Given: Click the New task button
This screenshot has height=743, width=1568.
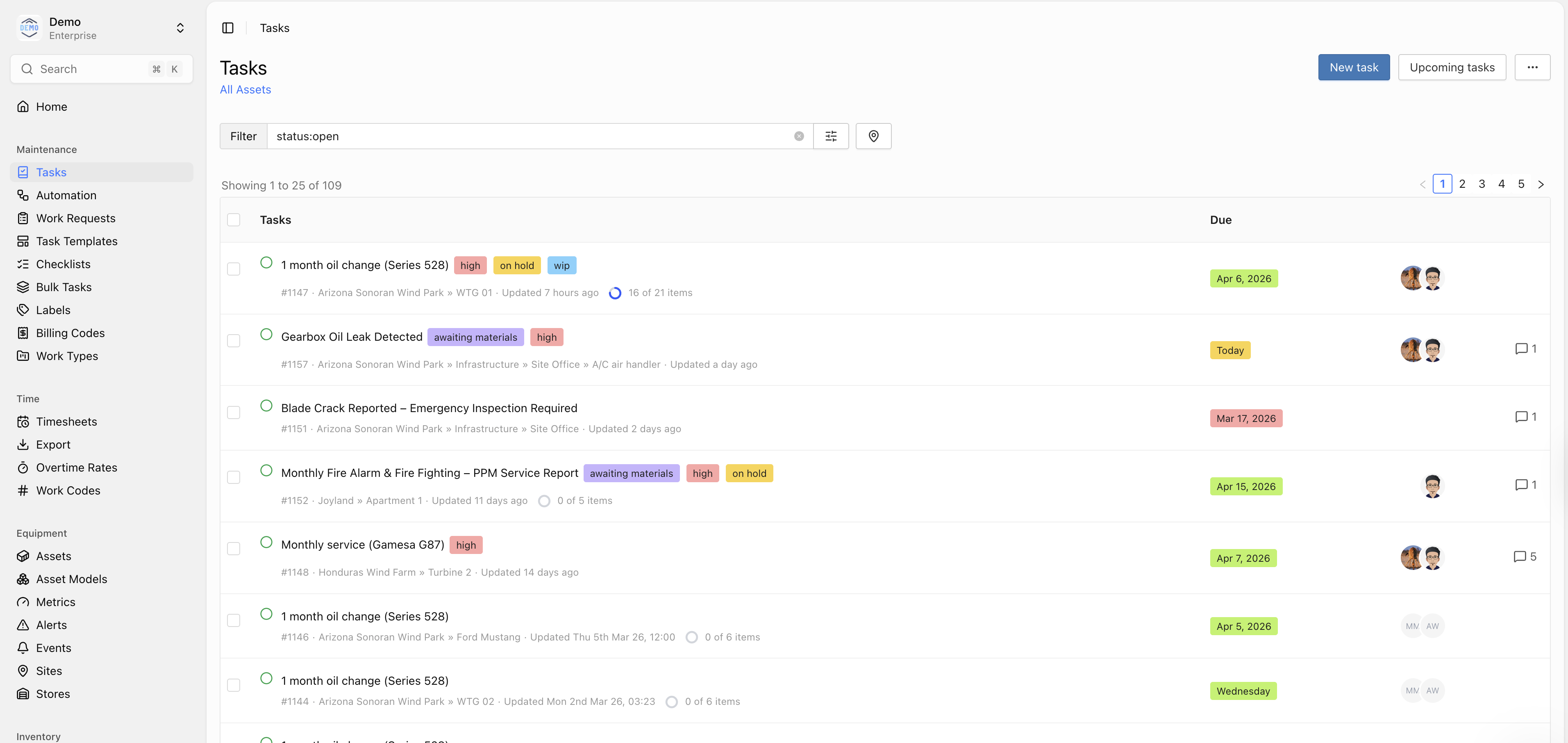Looking at the screenshot, I should tap(1354, 67).
